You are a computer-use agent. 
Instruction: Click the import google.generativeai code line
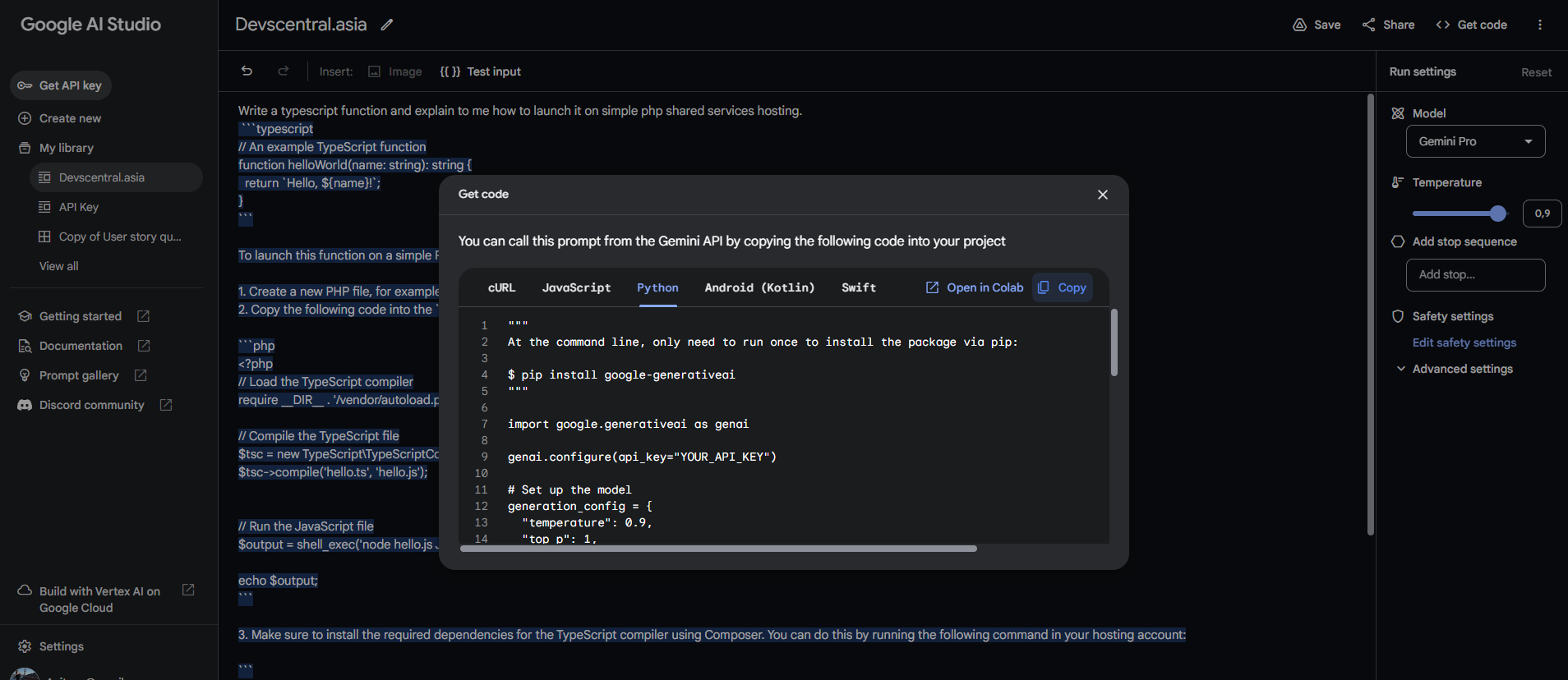click(628, 424)
